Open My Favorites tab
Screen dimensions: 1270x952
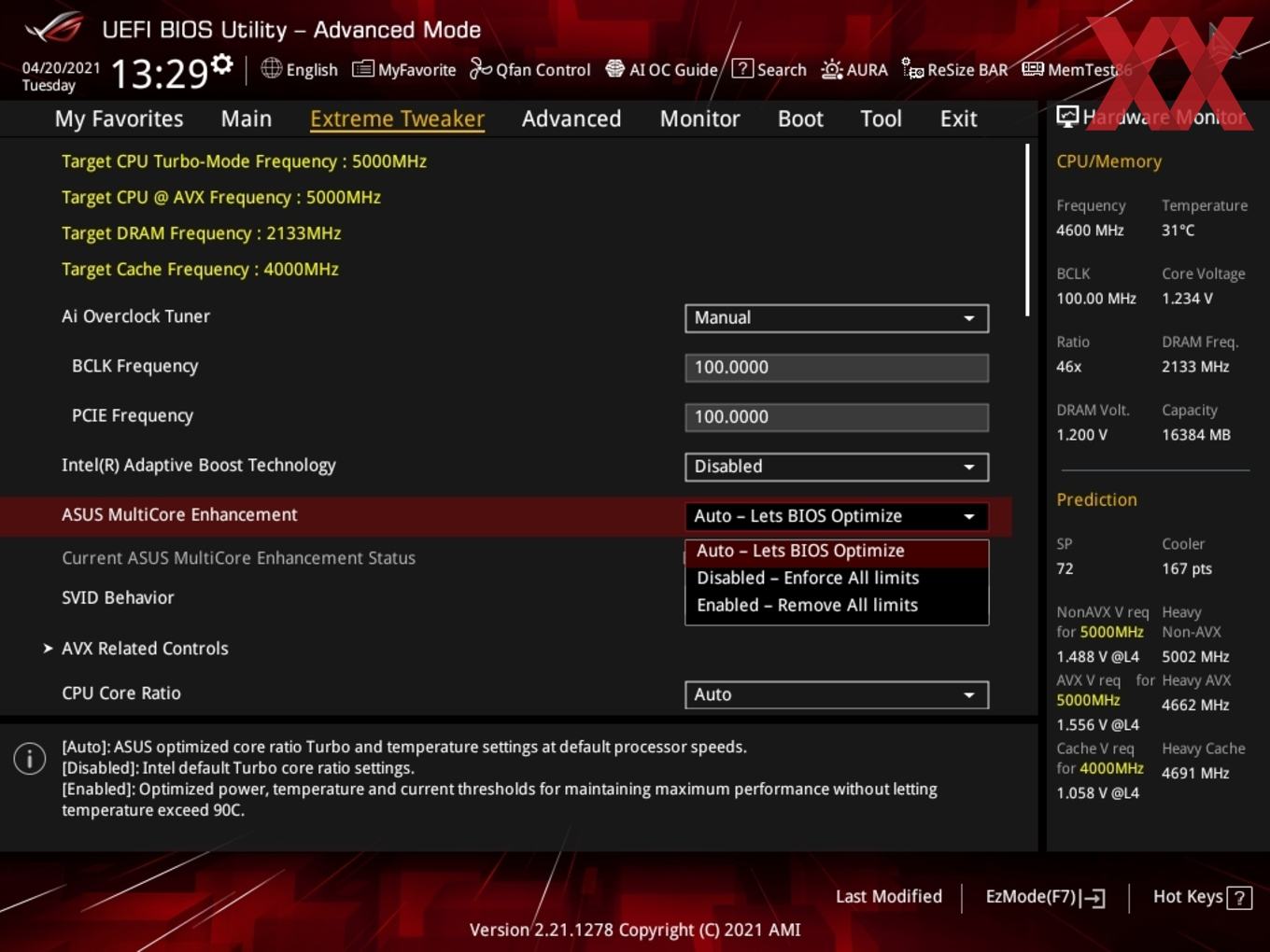tap(119, 119)
